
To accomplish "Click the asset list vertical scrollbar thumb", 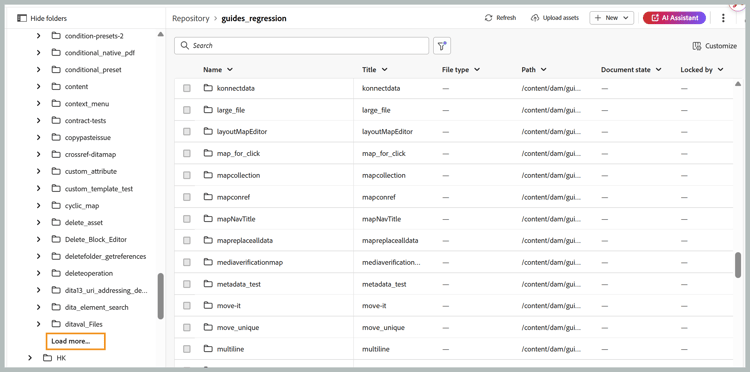I will point(738,264).
